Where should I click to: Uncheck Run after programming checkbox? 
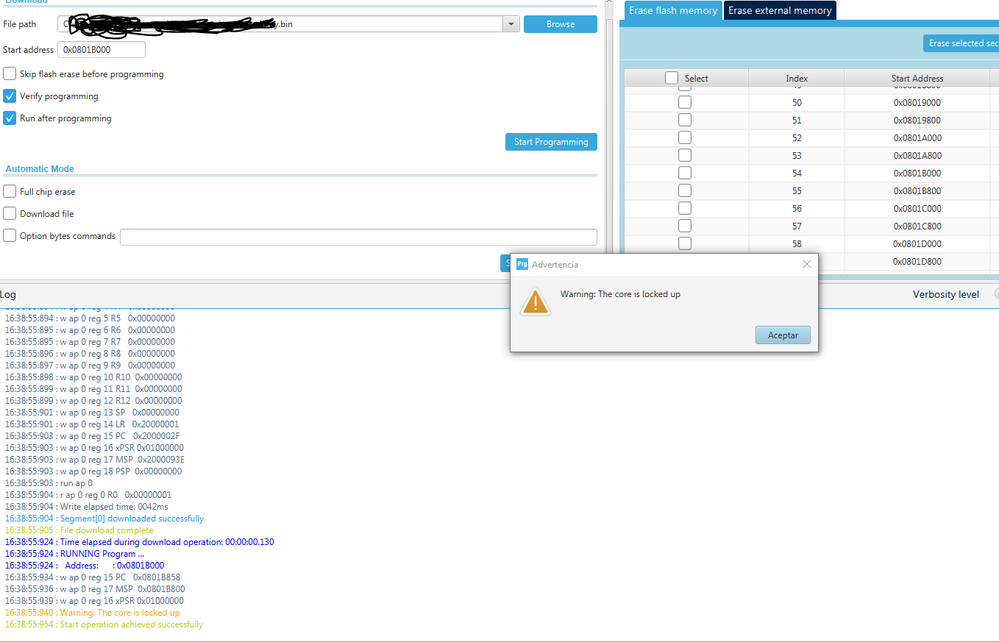[x=10, y=118]
